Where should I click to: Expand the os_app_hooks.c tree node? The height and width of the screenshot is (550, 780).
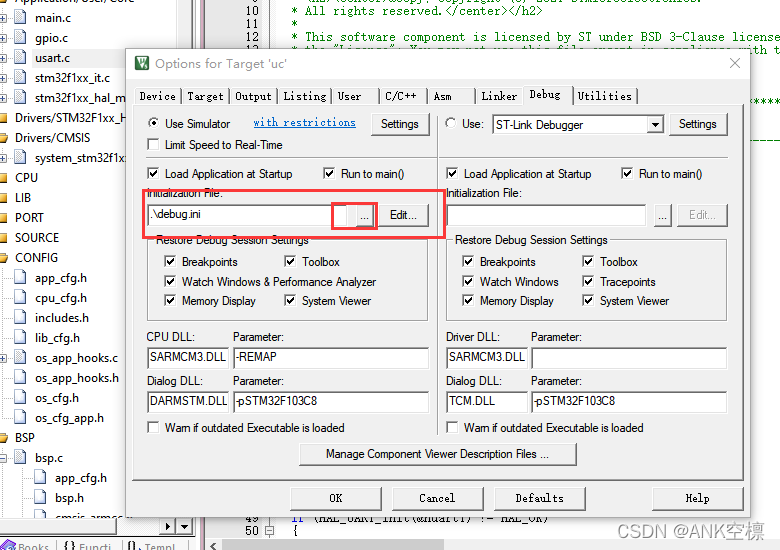pos(3,358)
